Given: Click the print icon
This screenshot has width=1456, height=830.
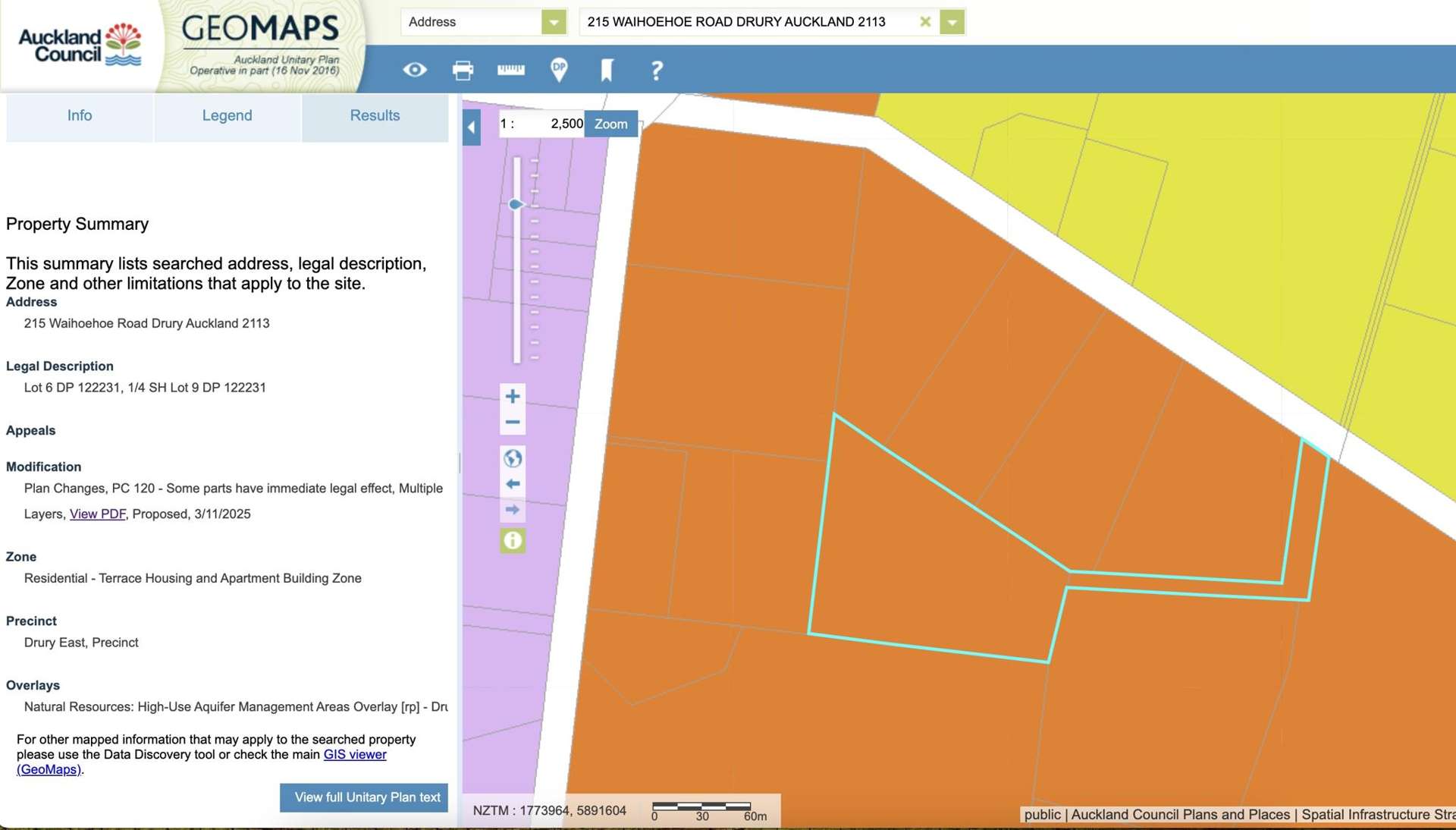Looking at the screenshot, I should pyautogui.click(x=463, y=70).
